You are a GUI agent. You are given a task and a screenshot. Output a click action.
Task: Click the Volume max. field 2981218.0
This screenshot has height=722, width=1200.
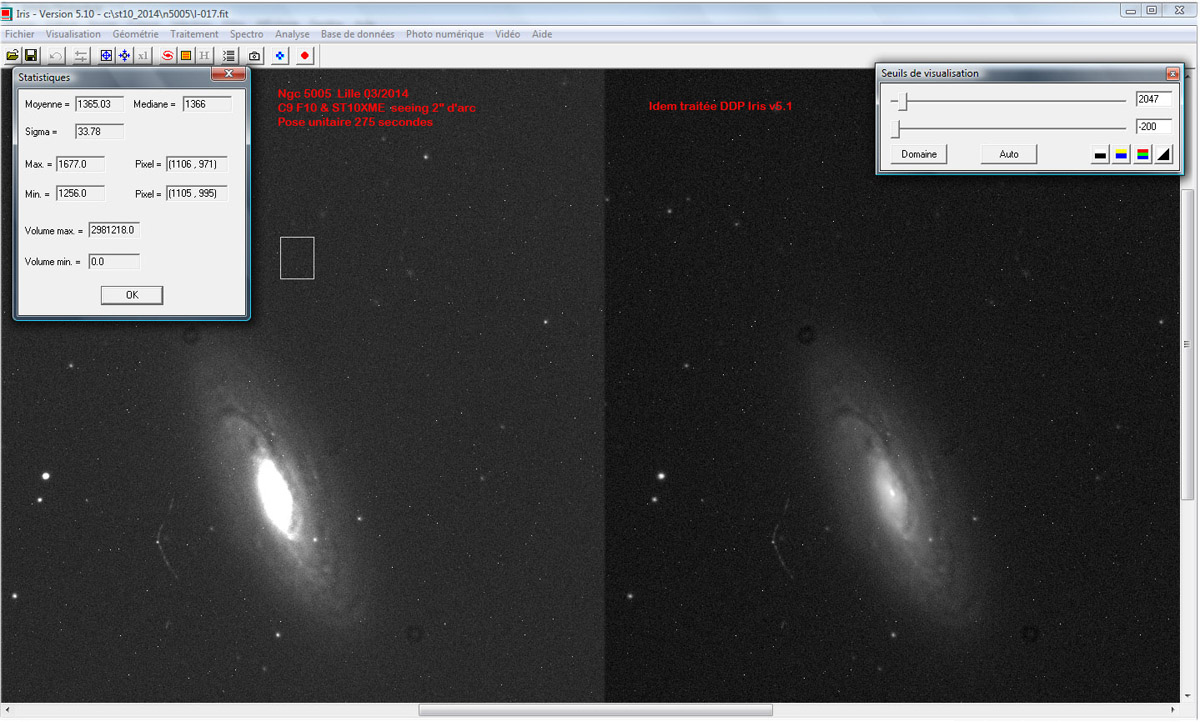pyautogui.click(x=114, y=230)
